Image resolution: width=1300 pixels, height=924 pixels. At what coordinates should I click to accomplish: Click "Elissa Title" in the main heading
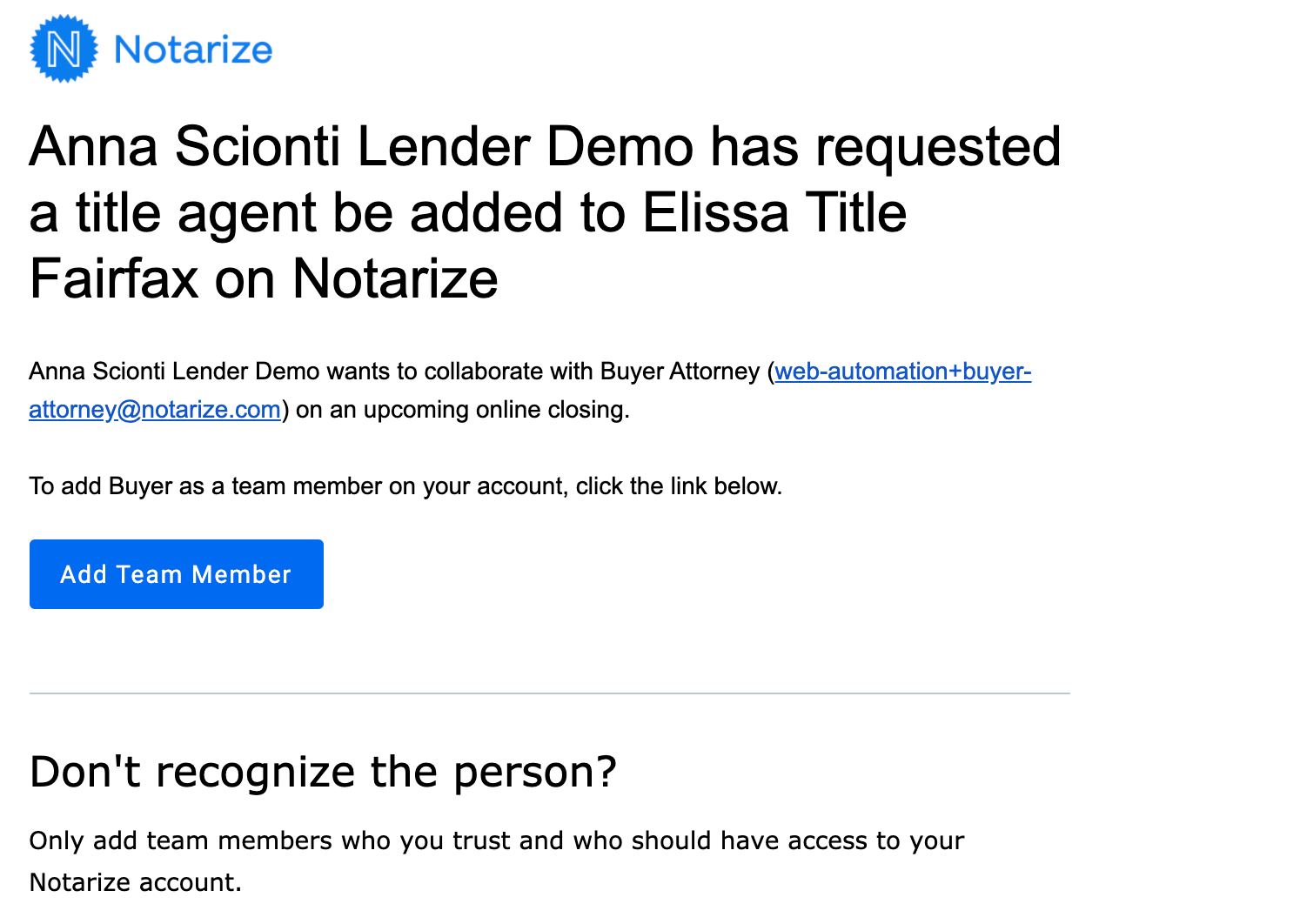point(774,213)
